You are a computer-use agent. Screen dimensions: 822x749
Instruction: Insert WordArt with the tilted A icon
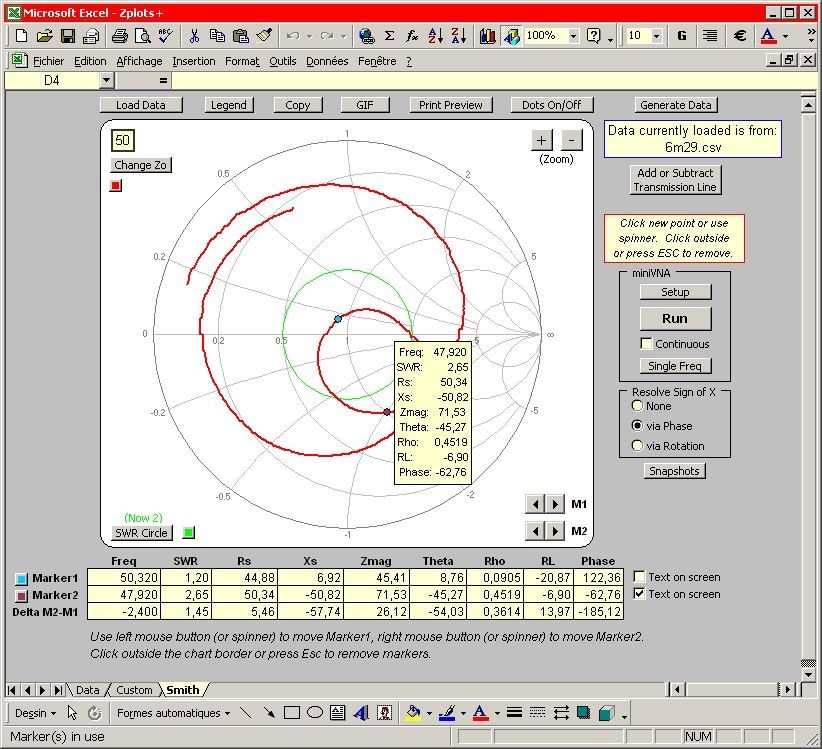coord(361,713)
